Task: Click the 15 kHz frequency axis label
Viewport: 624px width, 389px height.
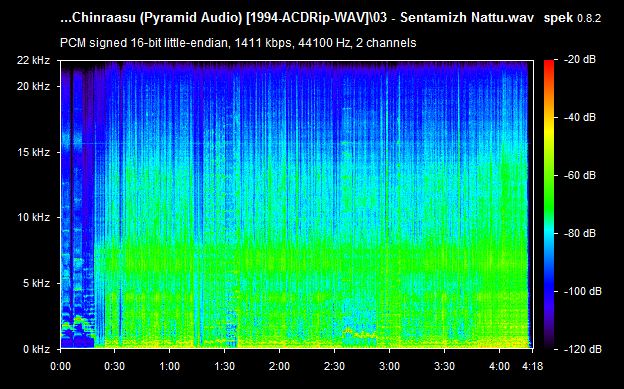Action: click(33, 152)
